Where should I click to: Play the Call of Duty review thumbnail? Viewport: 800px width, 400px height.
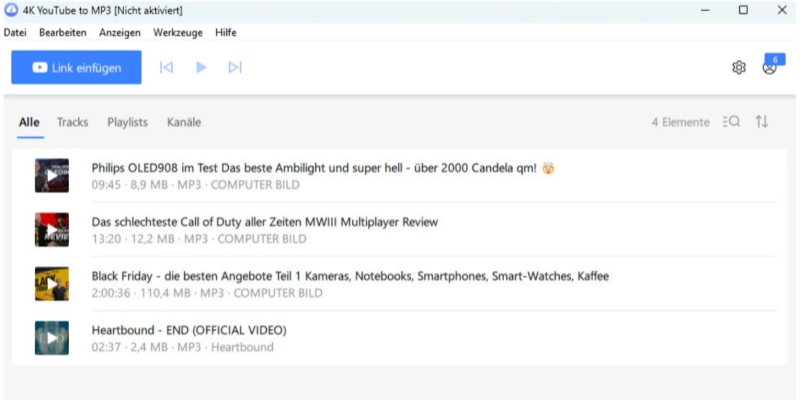52,230
